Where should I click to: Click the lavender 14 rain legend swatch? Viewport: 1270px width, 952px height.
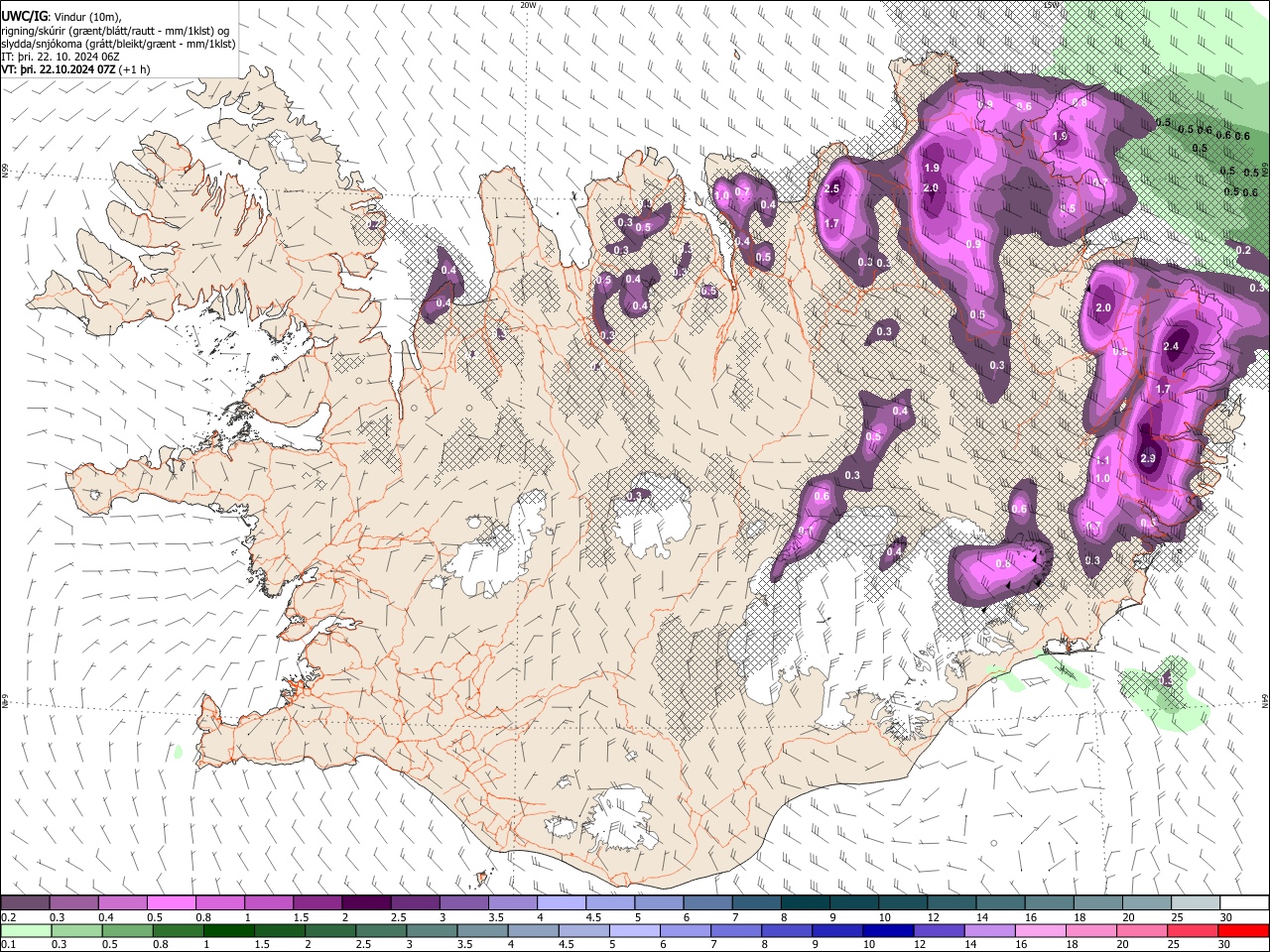coord(989,930)
